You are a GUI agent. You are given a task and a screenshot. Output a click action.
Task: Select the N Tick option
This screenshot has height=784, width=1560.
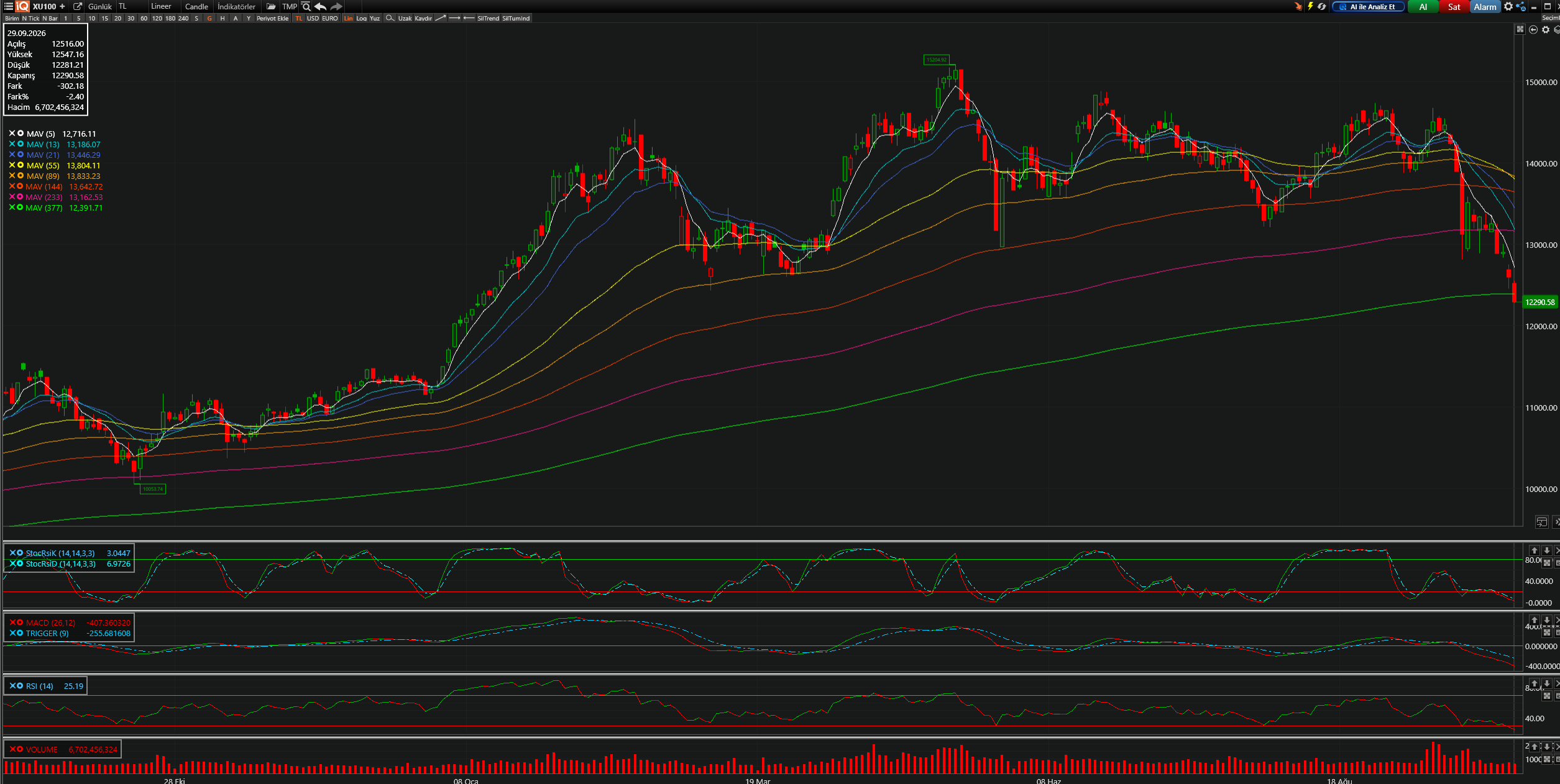[x=30, y=18]
